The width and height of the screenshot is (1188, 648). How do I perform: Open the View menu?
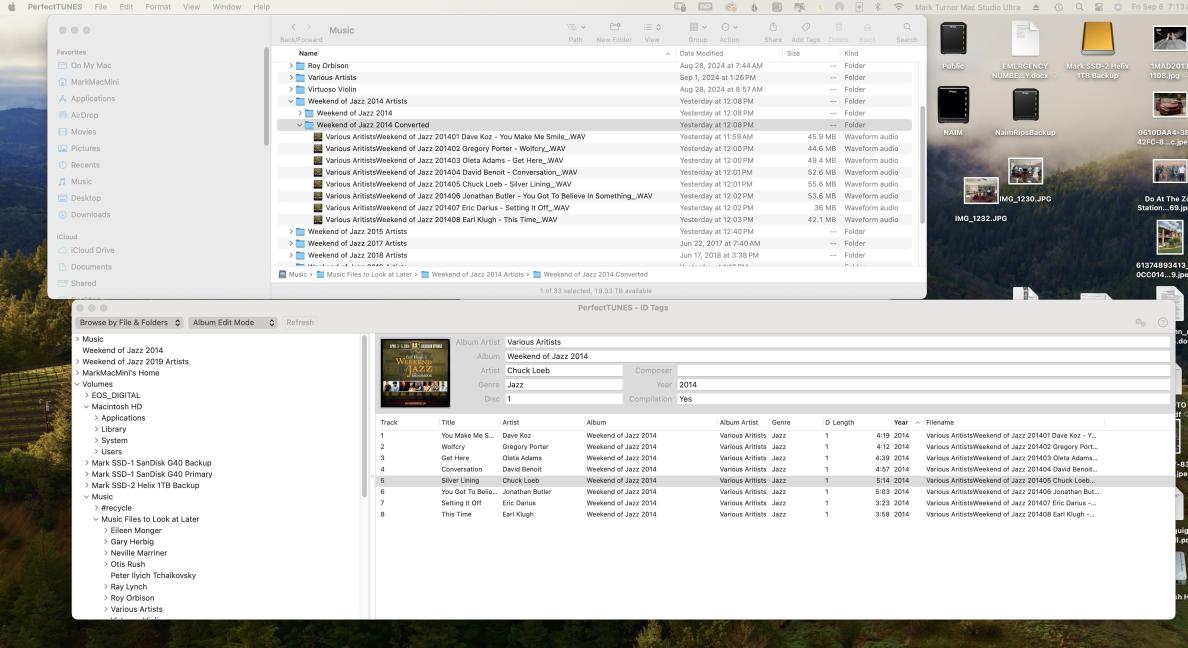[192, 7]
